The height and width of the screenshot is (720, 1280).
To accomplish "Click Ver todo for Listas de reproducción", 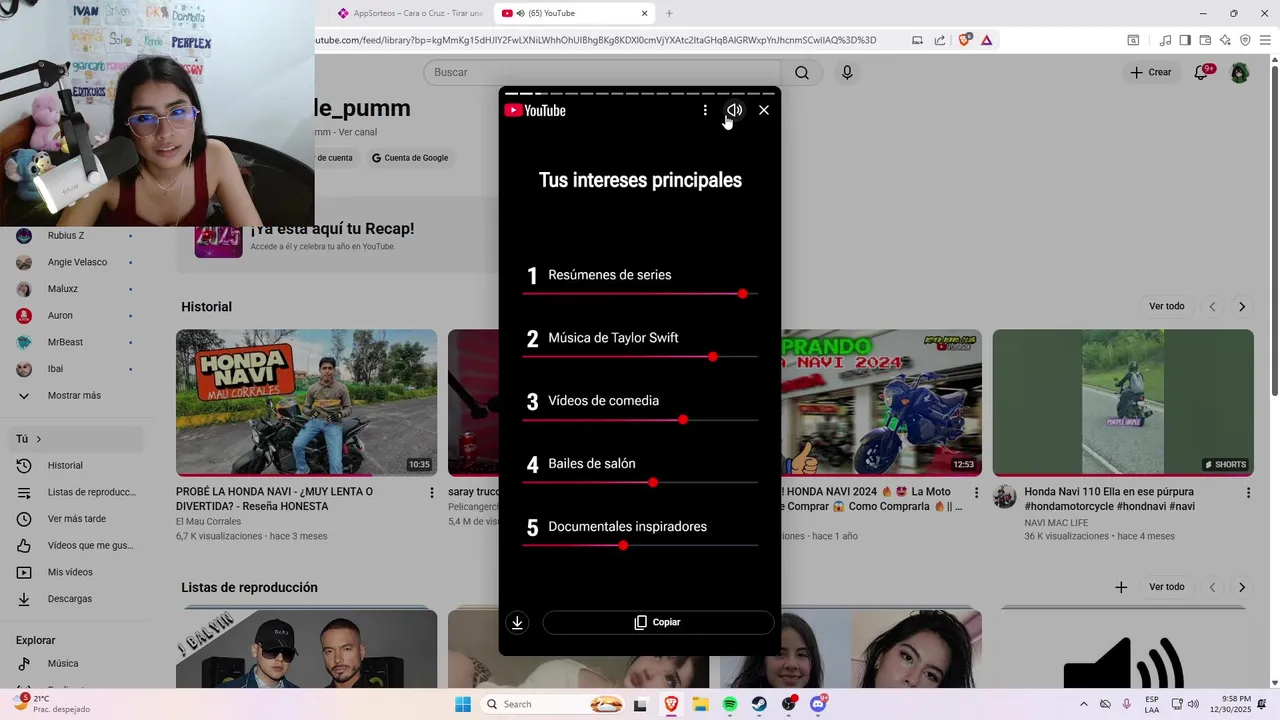I will (x=1166, y=587).
